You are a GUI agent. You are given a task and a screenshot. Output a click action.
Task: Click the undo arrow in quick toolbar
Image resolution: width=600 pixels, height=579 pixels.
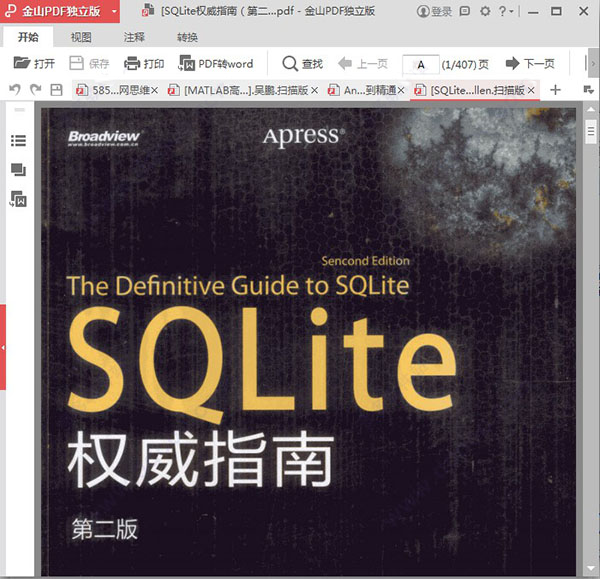point(14,90)
